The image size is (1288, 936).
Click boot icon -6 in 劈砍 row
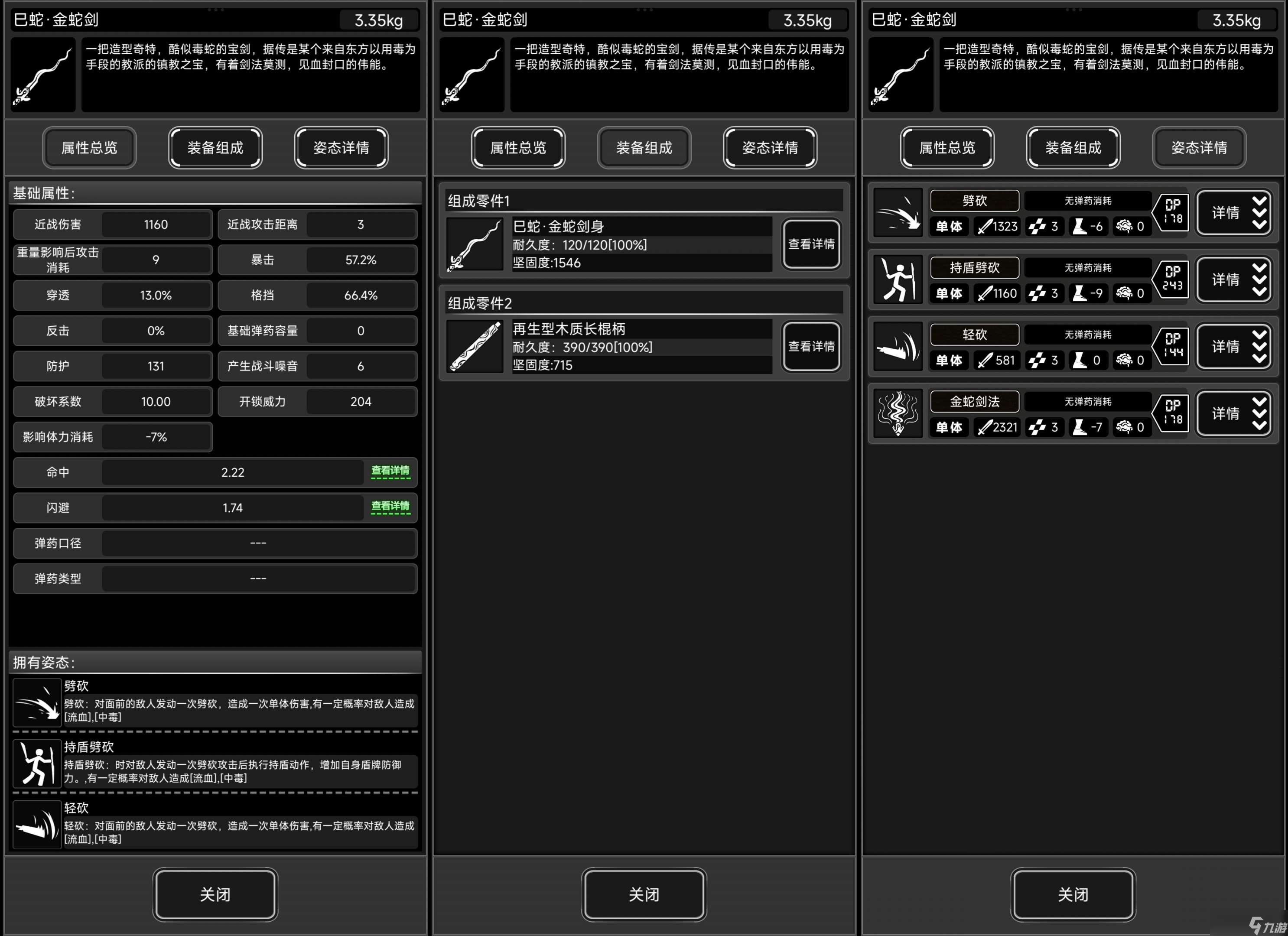(1079, 227)
